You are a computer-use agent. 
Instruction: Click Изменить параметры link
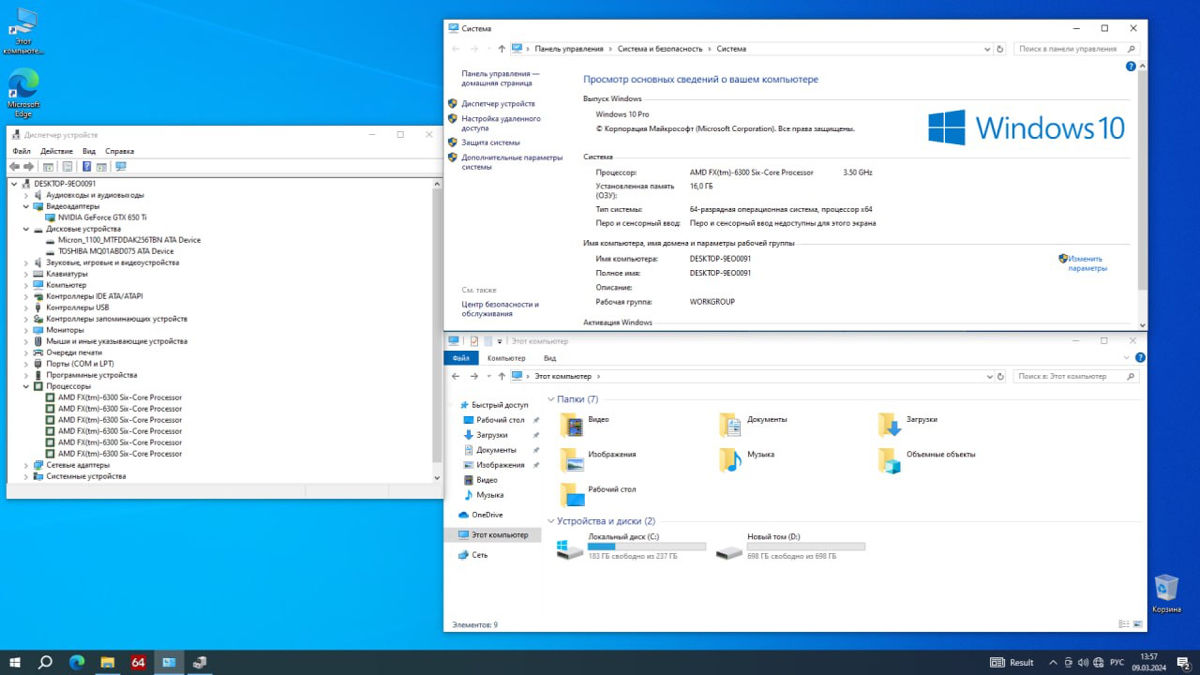click(x=1086, y=263)
